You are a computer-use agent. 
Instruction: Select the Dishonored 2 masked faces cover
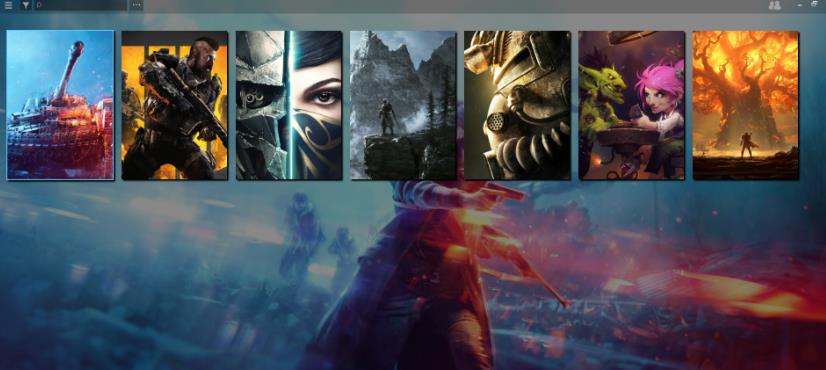[289, 105]
